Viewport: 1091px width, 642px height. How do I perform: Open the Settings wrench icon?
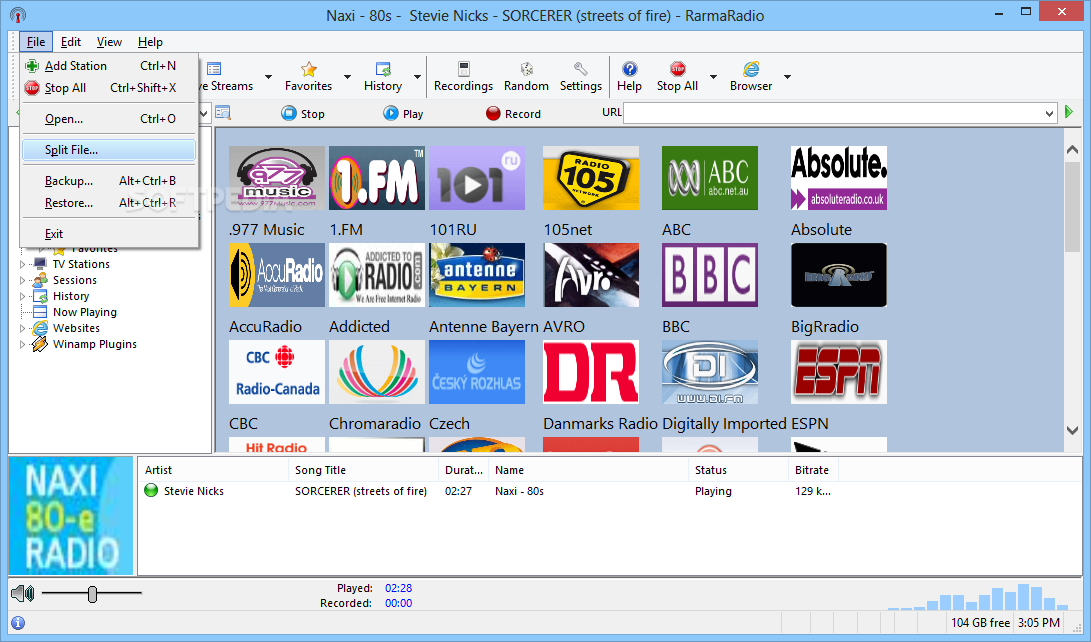(580, 77)
